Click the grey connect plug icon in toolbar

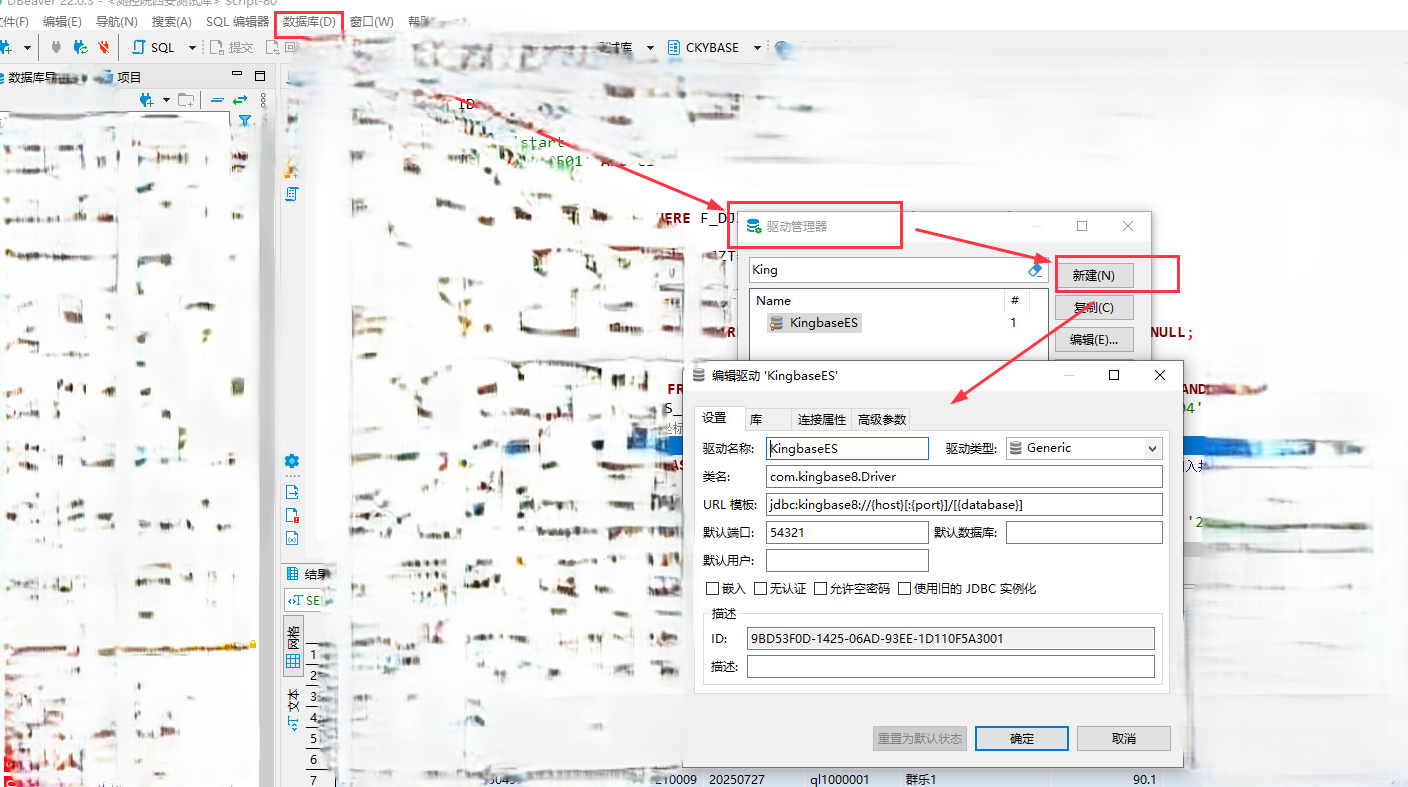tap(56, 47)
